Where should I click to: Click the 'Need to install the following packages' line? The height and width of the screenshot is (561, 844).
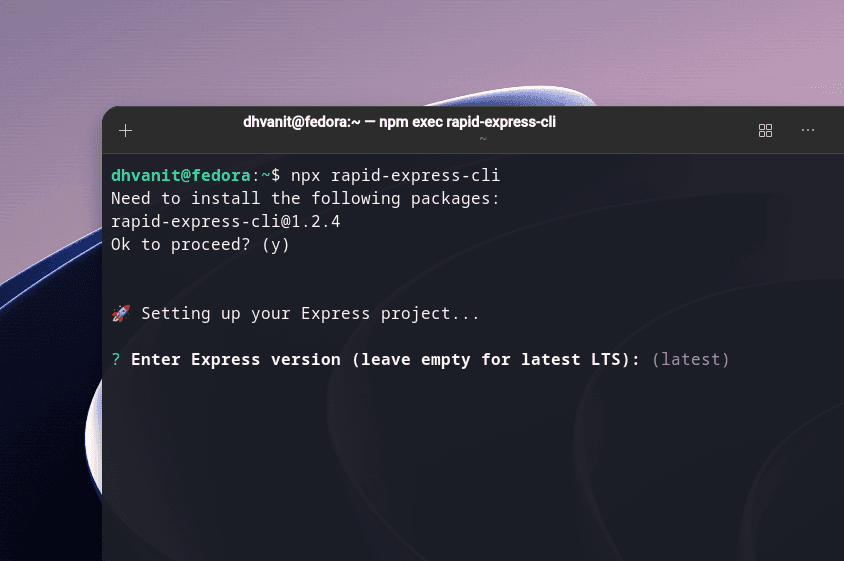coord(305,199)
